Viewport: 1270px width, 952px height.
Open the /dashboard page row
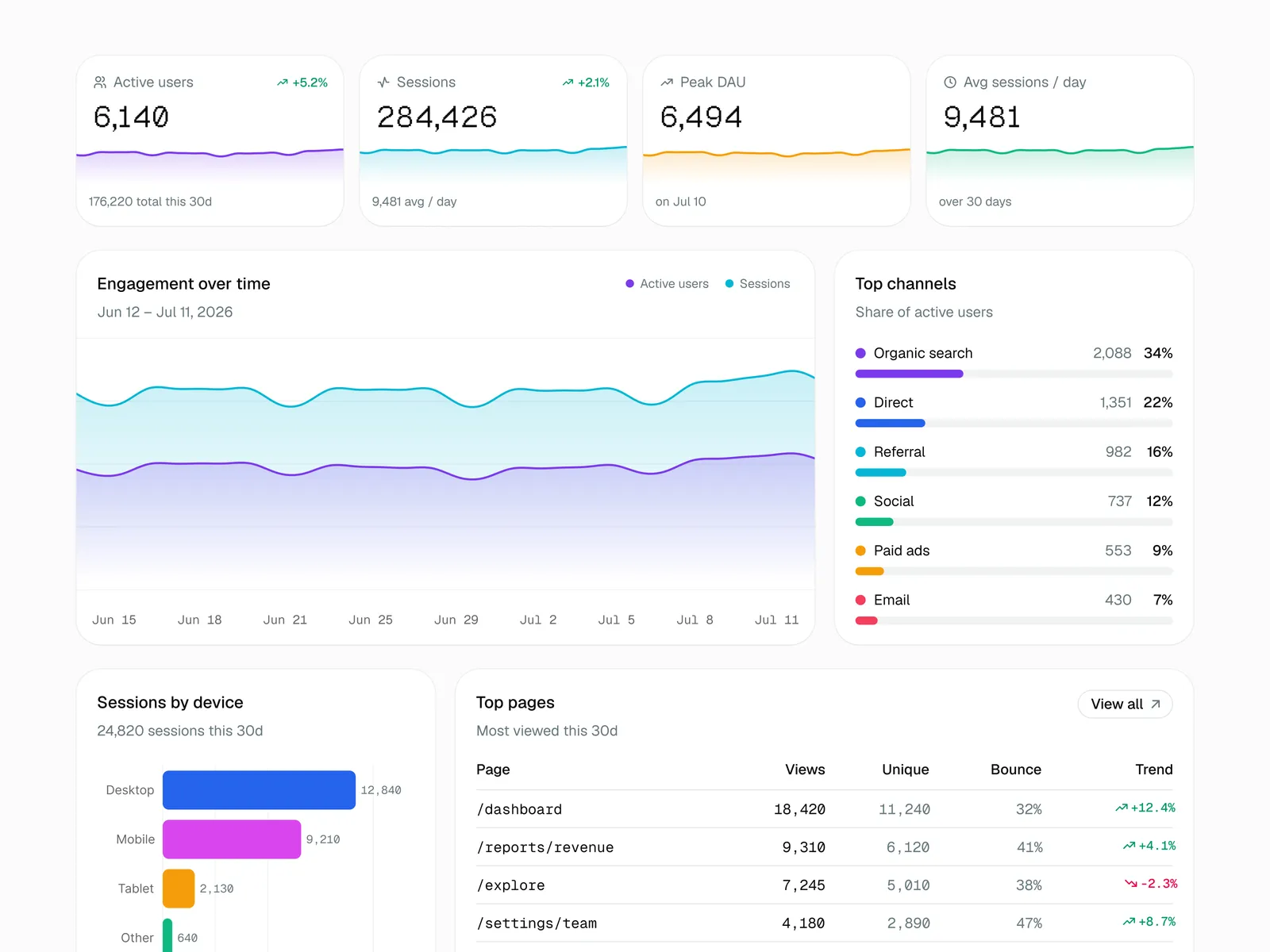tap(824, 809)
